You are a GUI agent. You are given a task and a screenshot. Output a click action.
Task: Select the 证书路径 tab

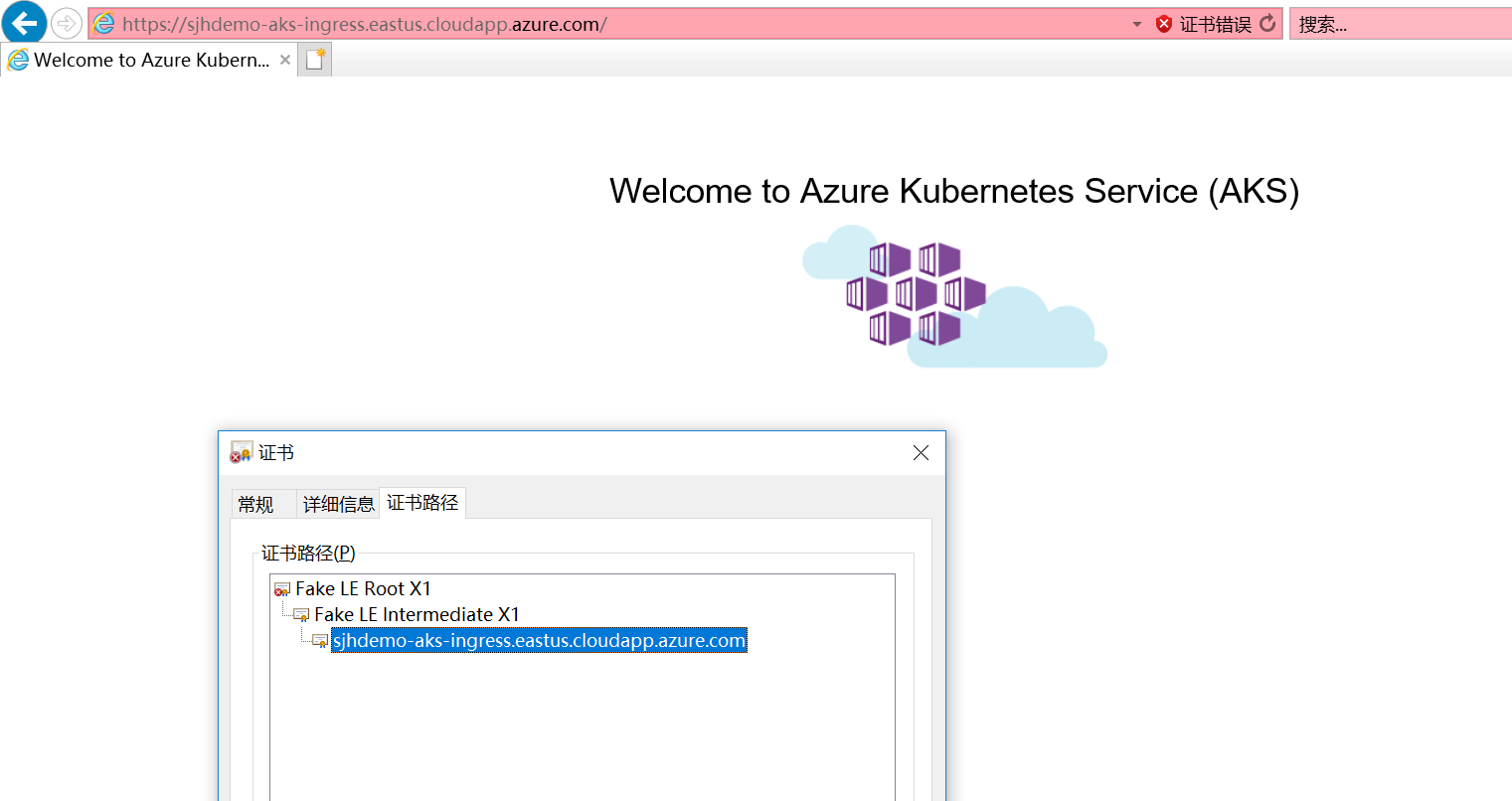click(x=422, y=503)
